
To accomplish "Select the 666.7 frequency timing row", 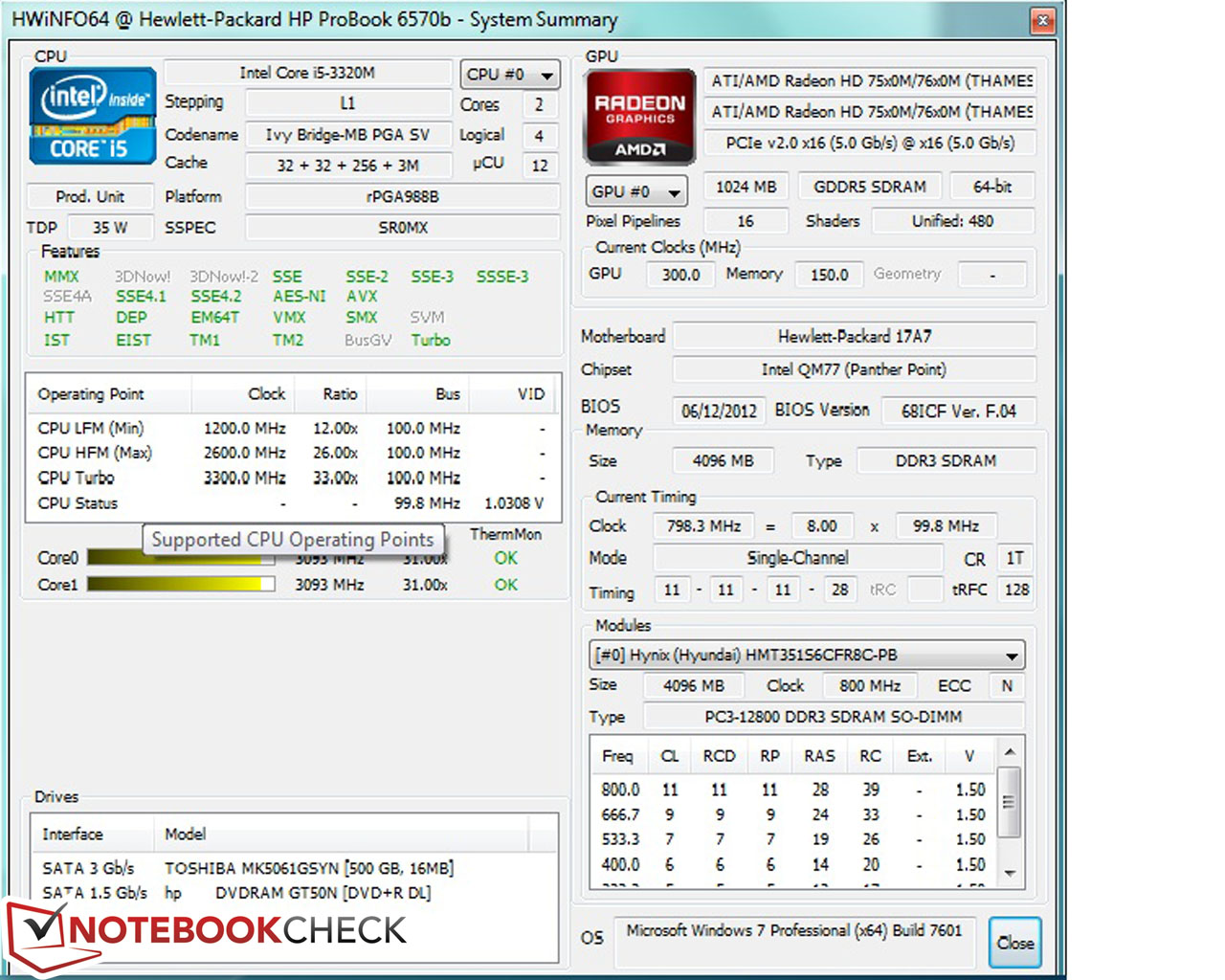I will [794, 815].
